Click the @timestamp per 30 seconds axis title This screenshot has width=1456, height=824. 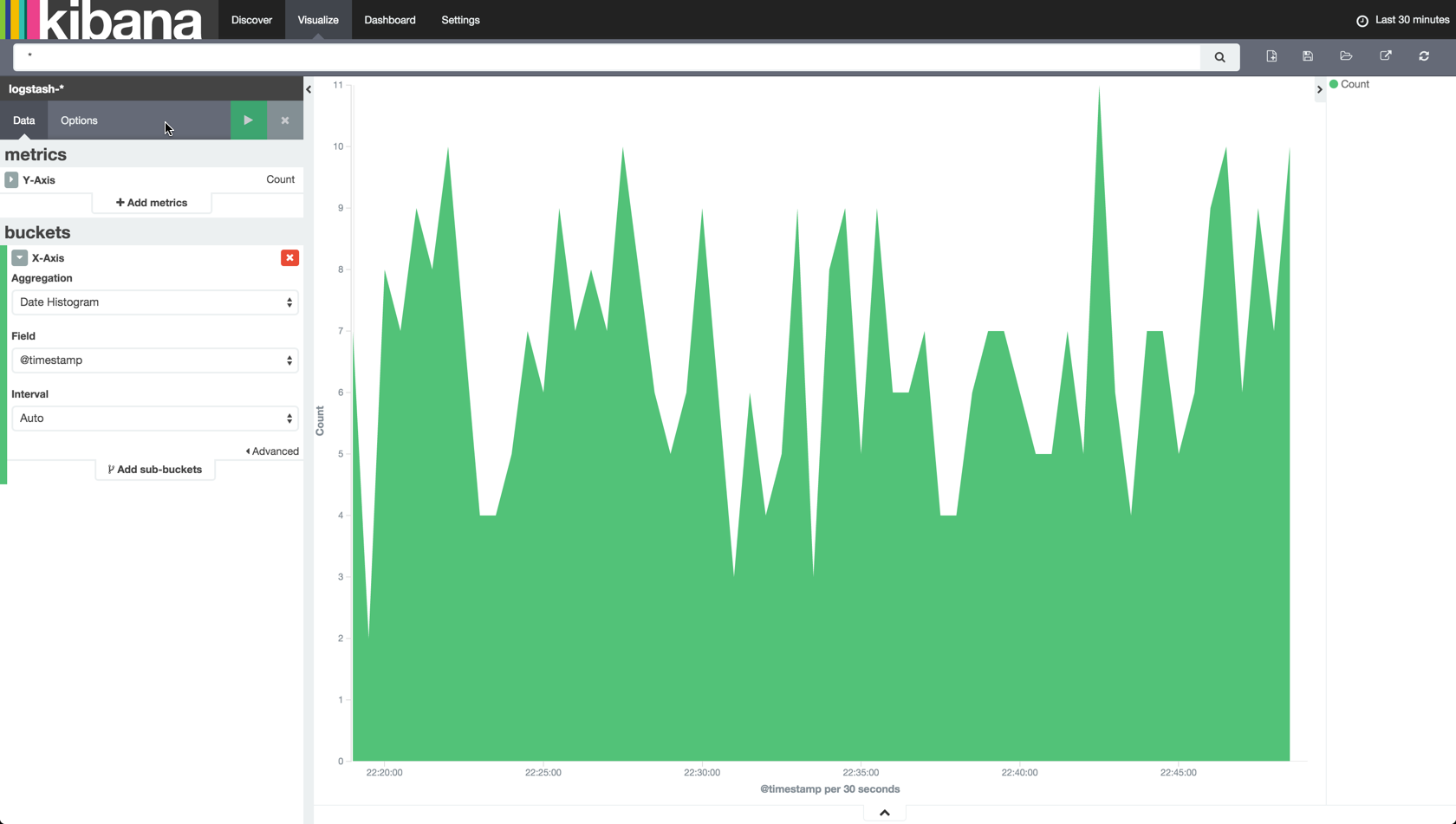(x=830, y=789)
